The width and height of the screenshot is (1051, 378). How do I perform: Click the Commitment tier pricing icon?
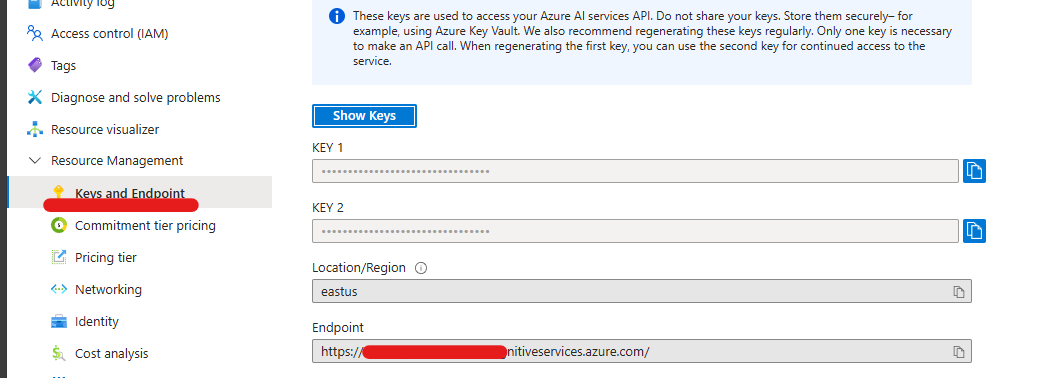59,225
